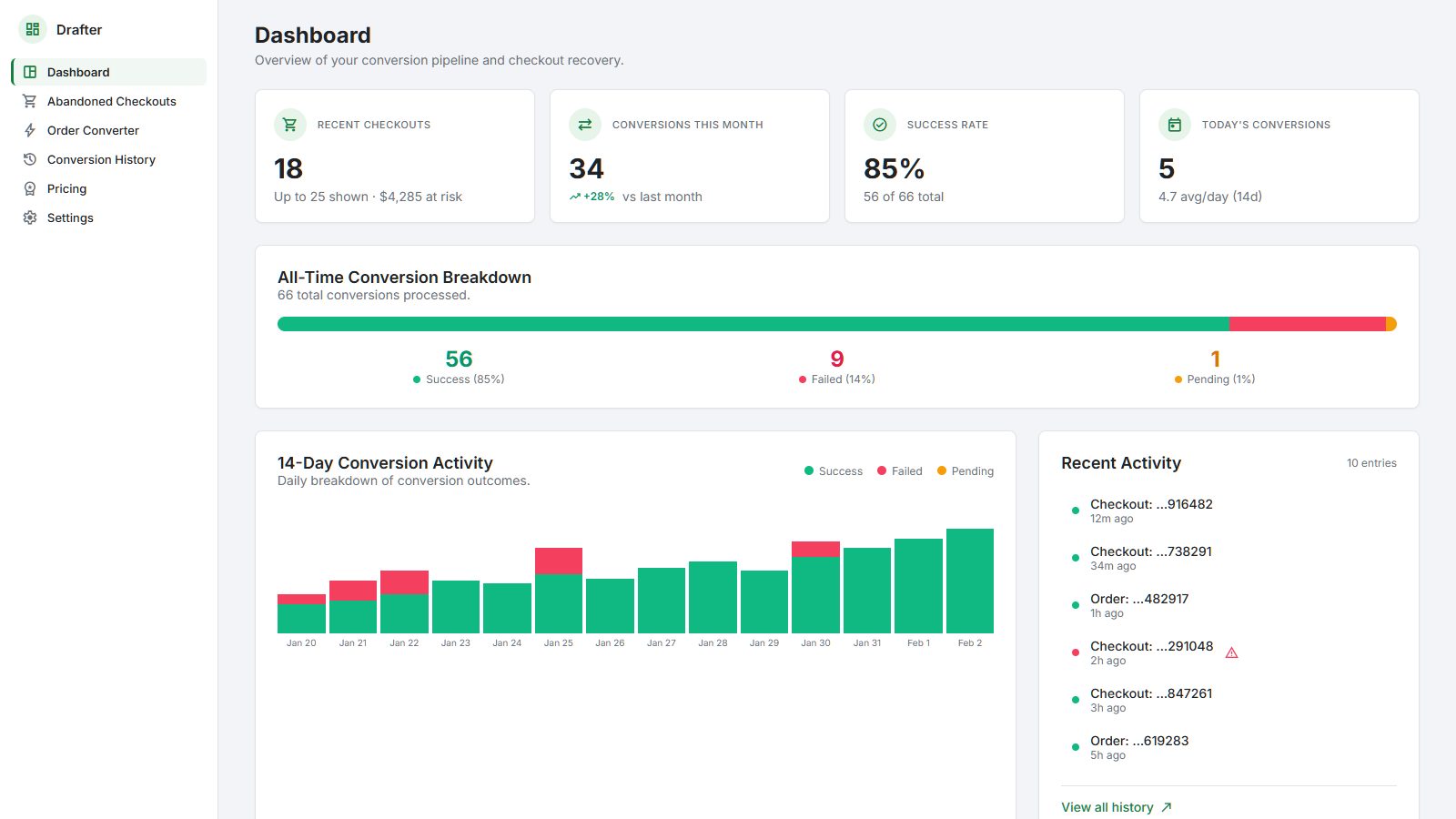Click the red failed segment of breakdown bar
Image resolution: width=1456 pixels, height=819 pixels.
click(1307, 324)
